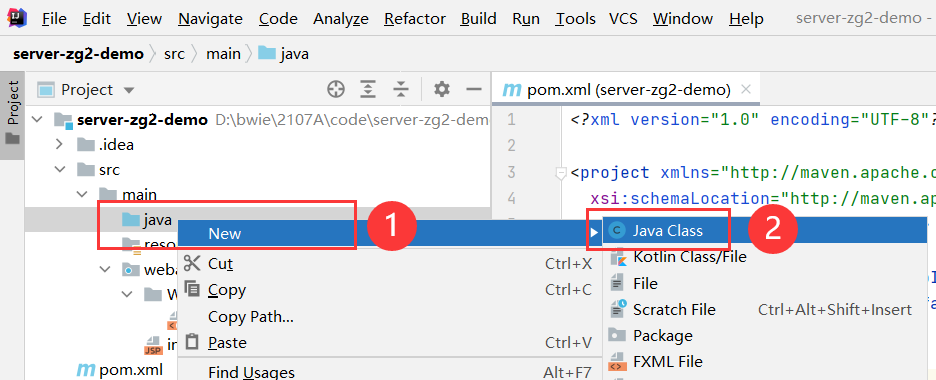Image resolution: width=936 pixels, height=380 pixels.
Task: Toggle the Project tool window sidebar tab
Action: tap(13, 116)
